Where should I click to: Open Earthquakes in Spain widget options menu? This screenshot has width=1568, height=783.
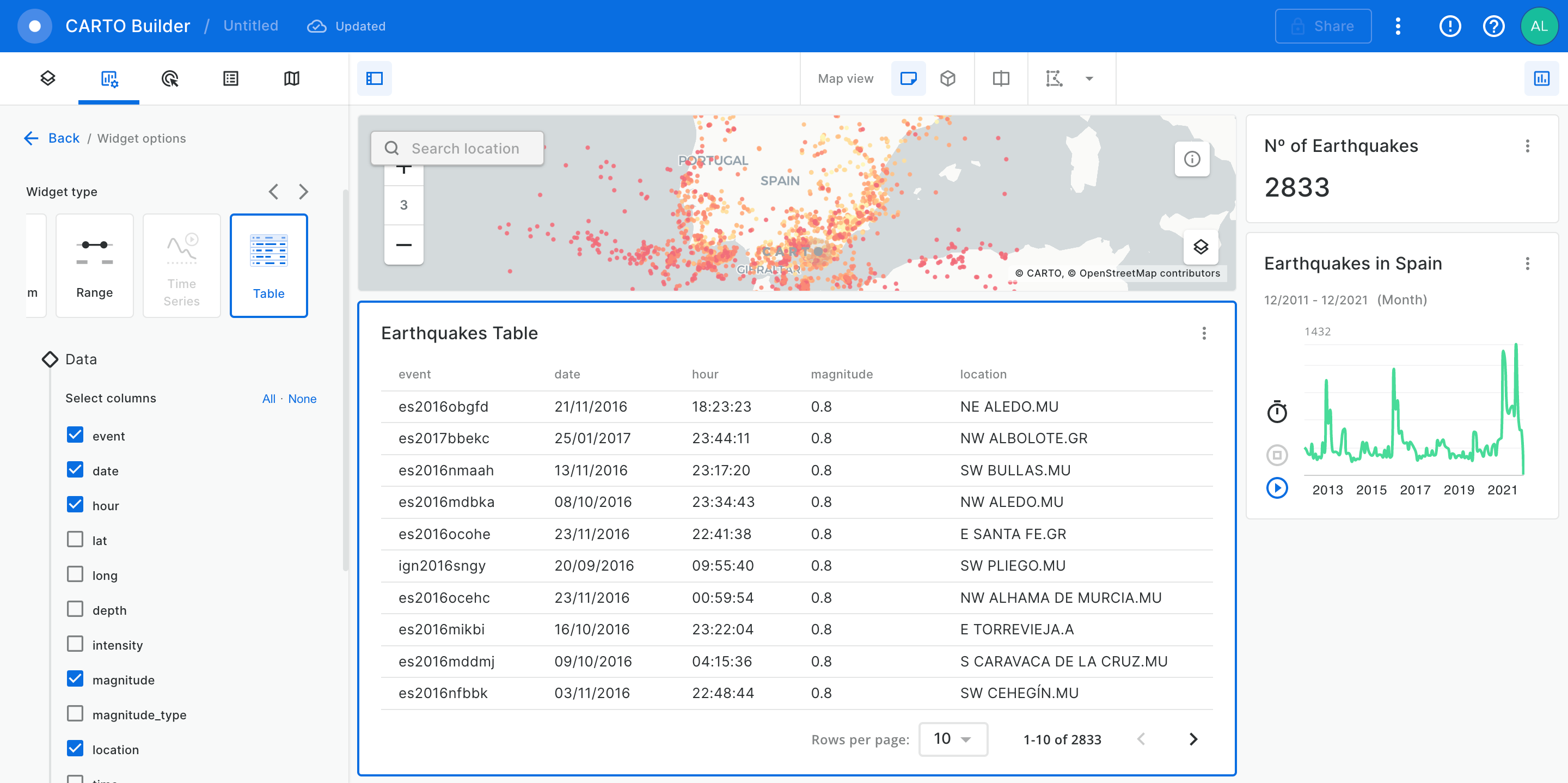(x=1527, y=264)
